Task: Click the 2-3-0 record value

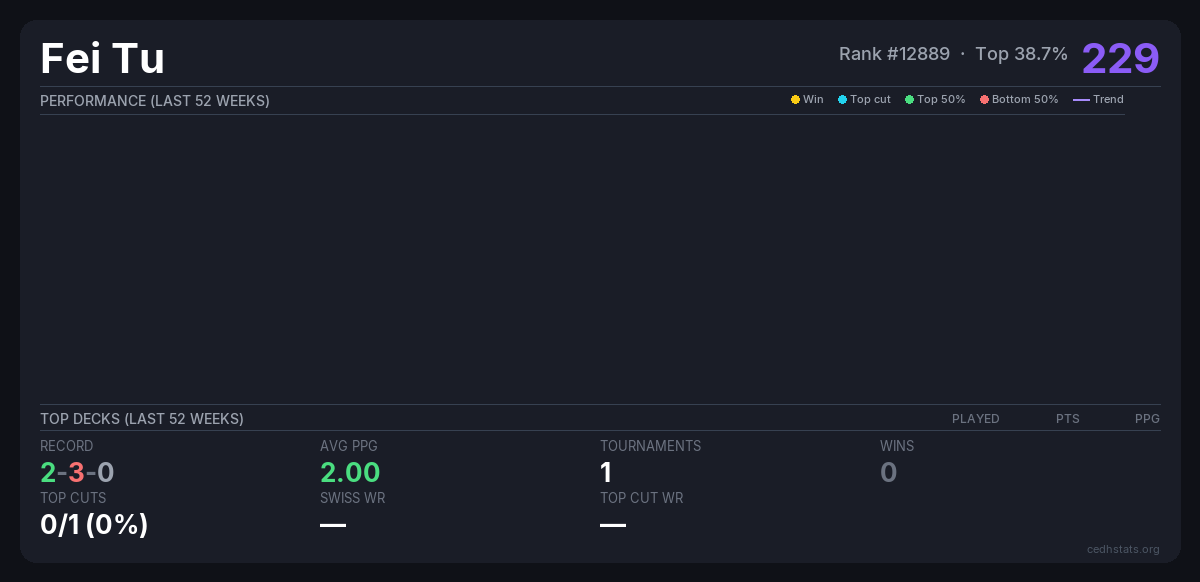Action: tap(77, 472)
